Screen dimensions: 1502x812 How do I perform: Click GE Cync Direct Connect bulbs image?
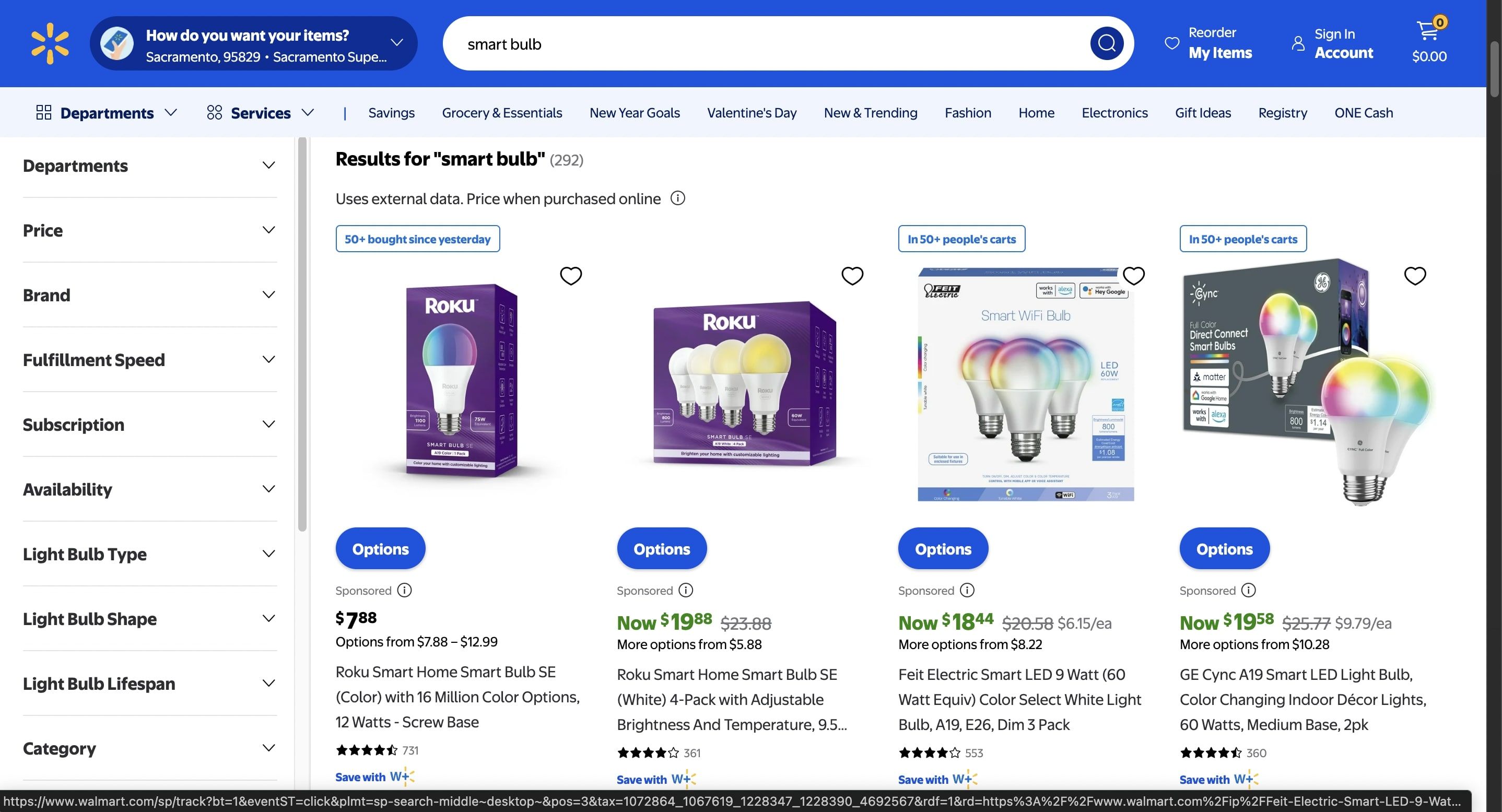pyautogui.click(x=1306, y=382)
